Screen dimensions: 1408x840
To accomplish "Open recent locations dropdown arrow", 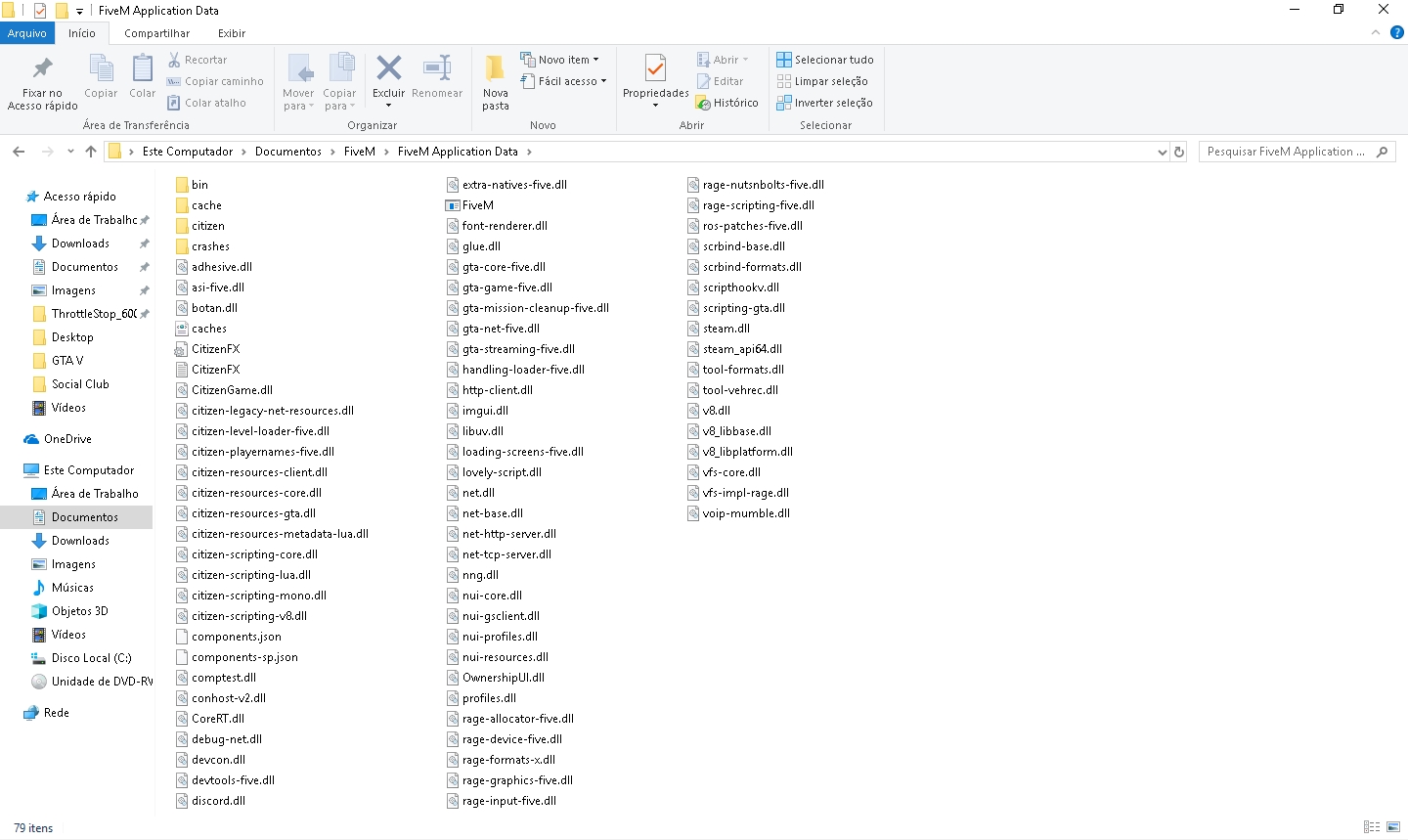I will [70, 152].
